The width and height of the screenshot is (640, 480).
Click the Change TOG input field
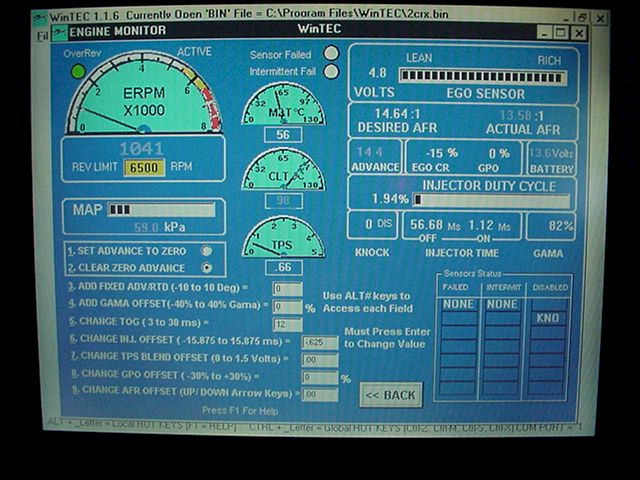click(288, 324)
